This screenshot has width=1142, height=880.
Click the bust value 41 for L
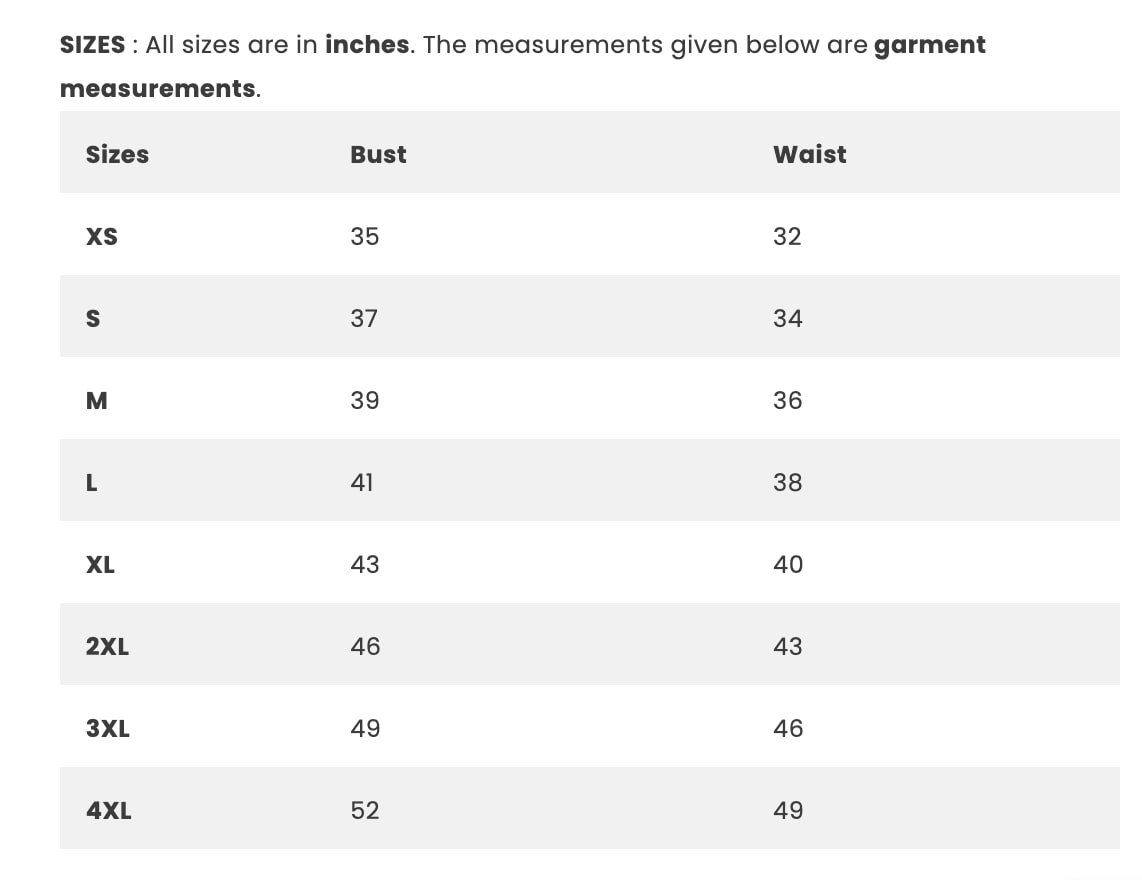362,482
